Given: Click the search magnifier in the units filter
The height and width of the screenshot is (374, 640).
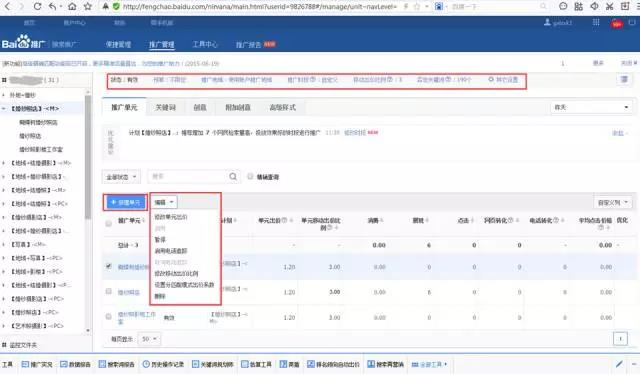Looking at the screenshot, I should [x=233, y=176].
